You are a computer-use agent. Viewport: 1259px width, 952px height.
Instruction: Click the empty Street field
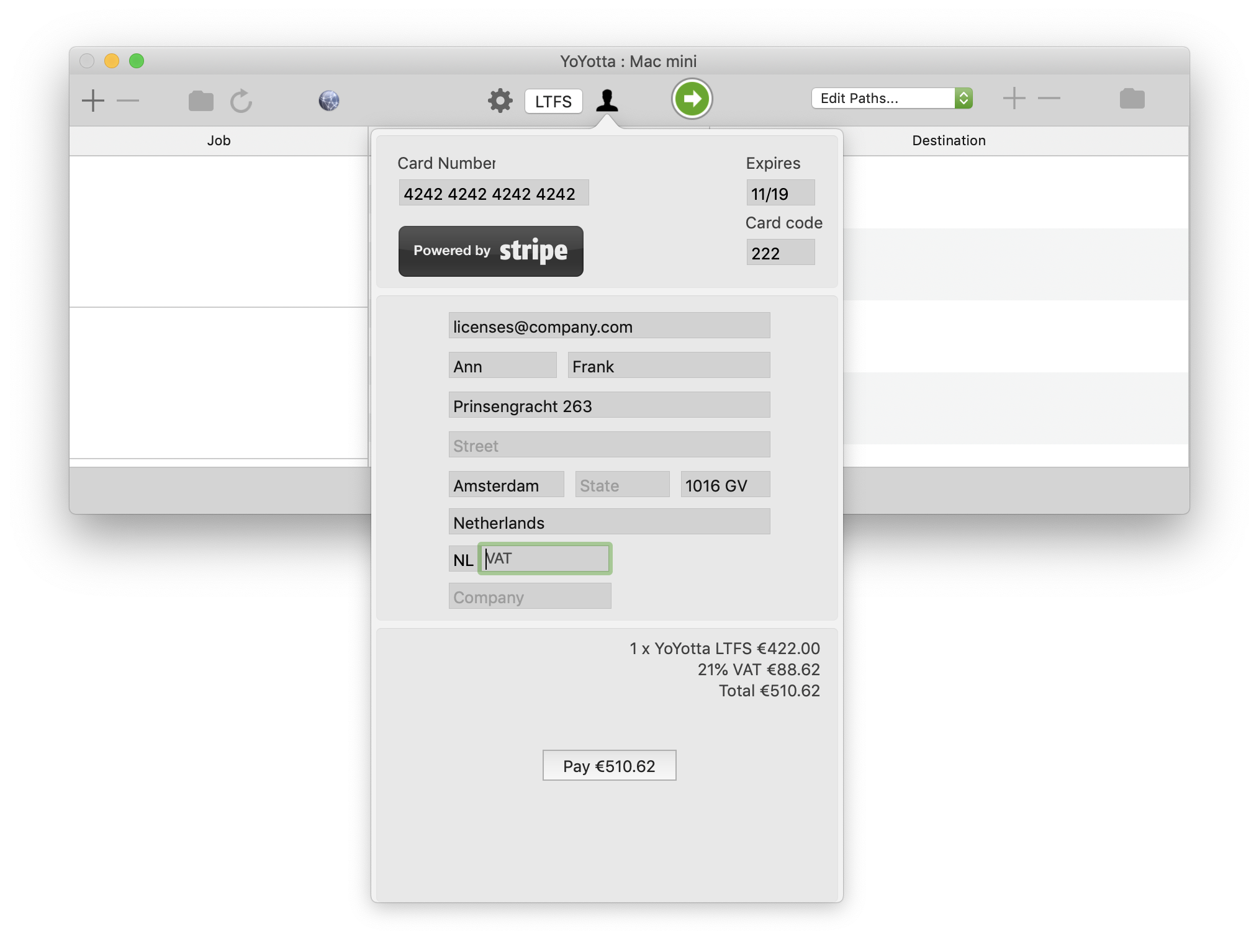point(609,445)
